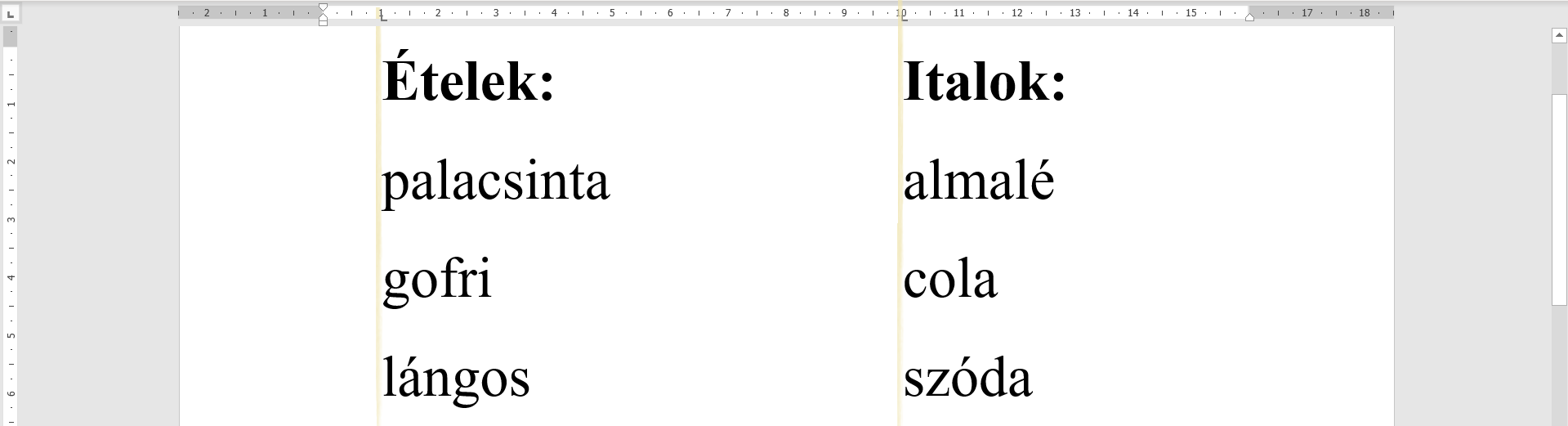This screenshot has width=1568, height=426.
Task: Click on the heading "Italok:"
Action: point(984,83)
